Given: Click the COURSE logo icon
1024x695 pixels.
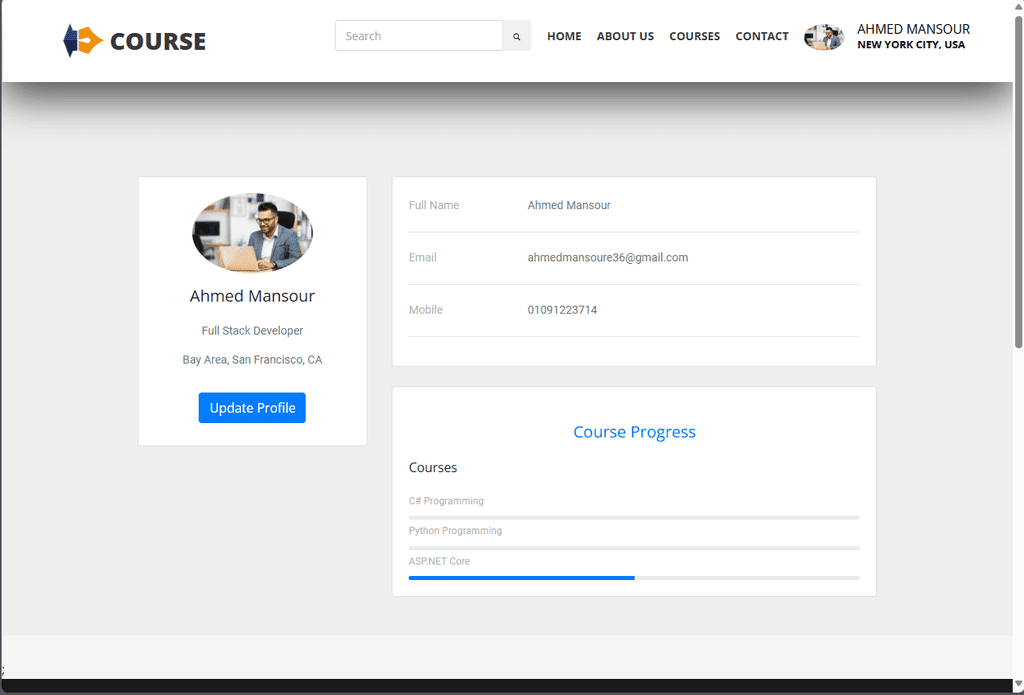Looking at the screenshot, I should pos(82,41).
